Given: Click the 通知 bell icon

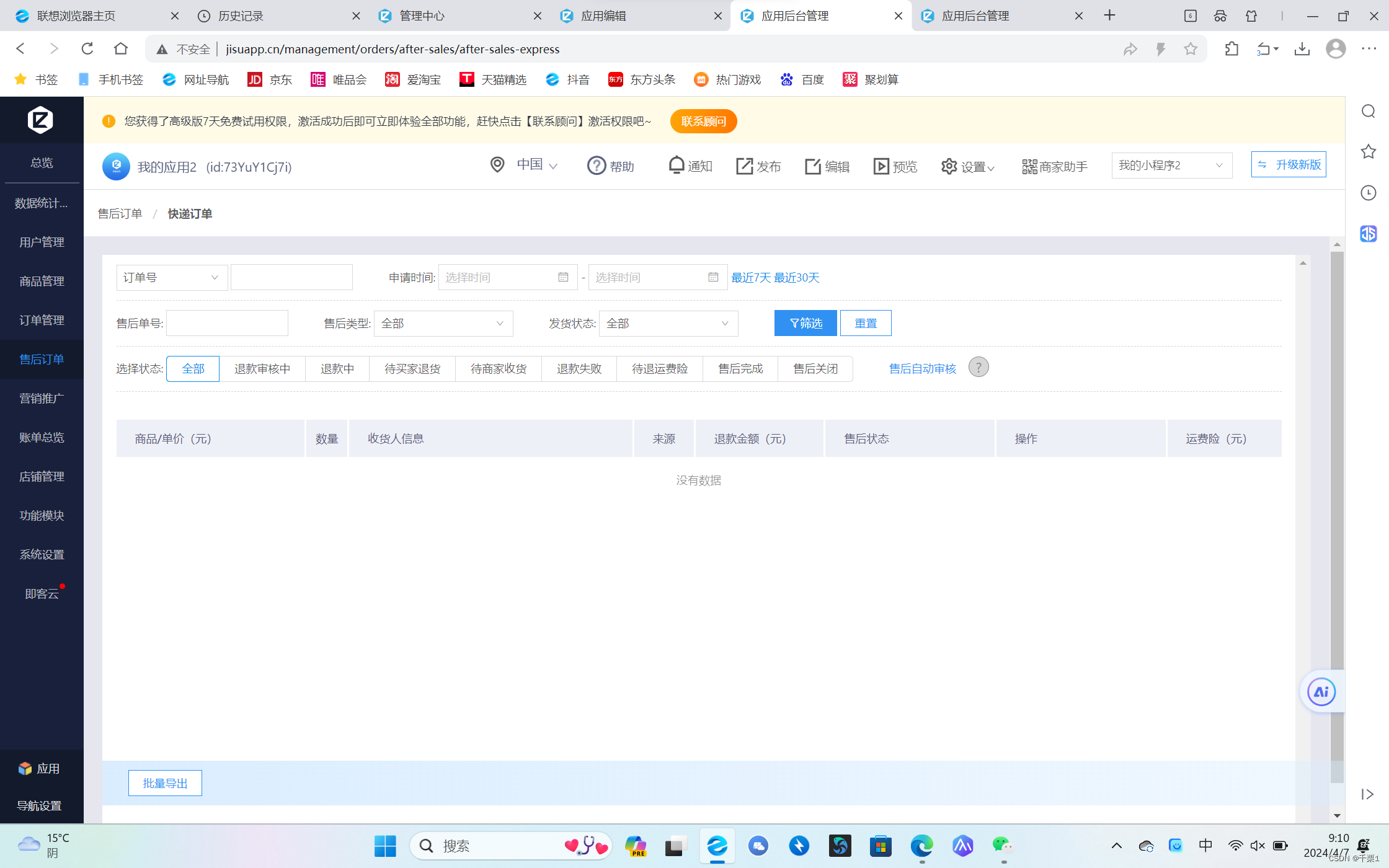Looking at the screenshot, I should pyautogui.click(x=677, y=166).
